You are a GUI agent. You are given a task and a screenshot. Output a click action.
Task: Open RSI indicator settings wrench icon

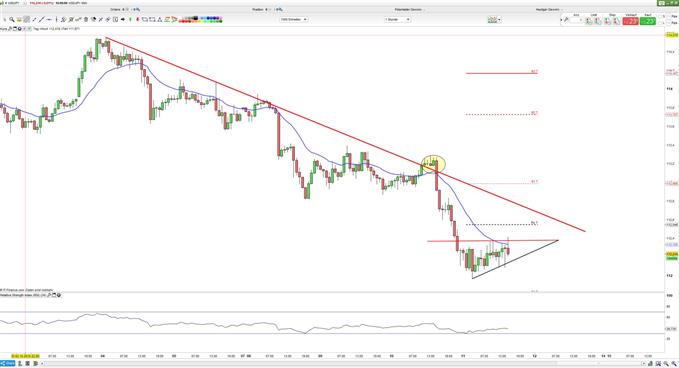click(x=49, y=295)
